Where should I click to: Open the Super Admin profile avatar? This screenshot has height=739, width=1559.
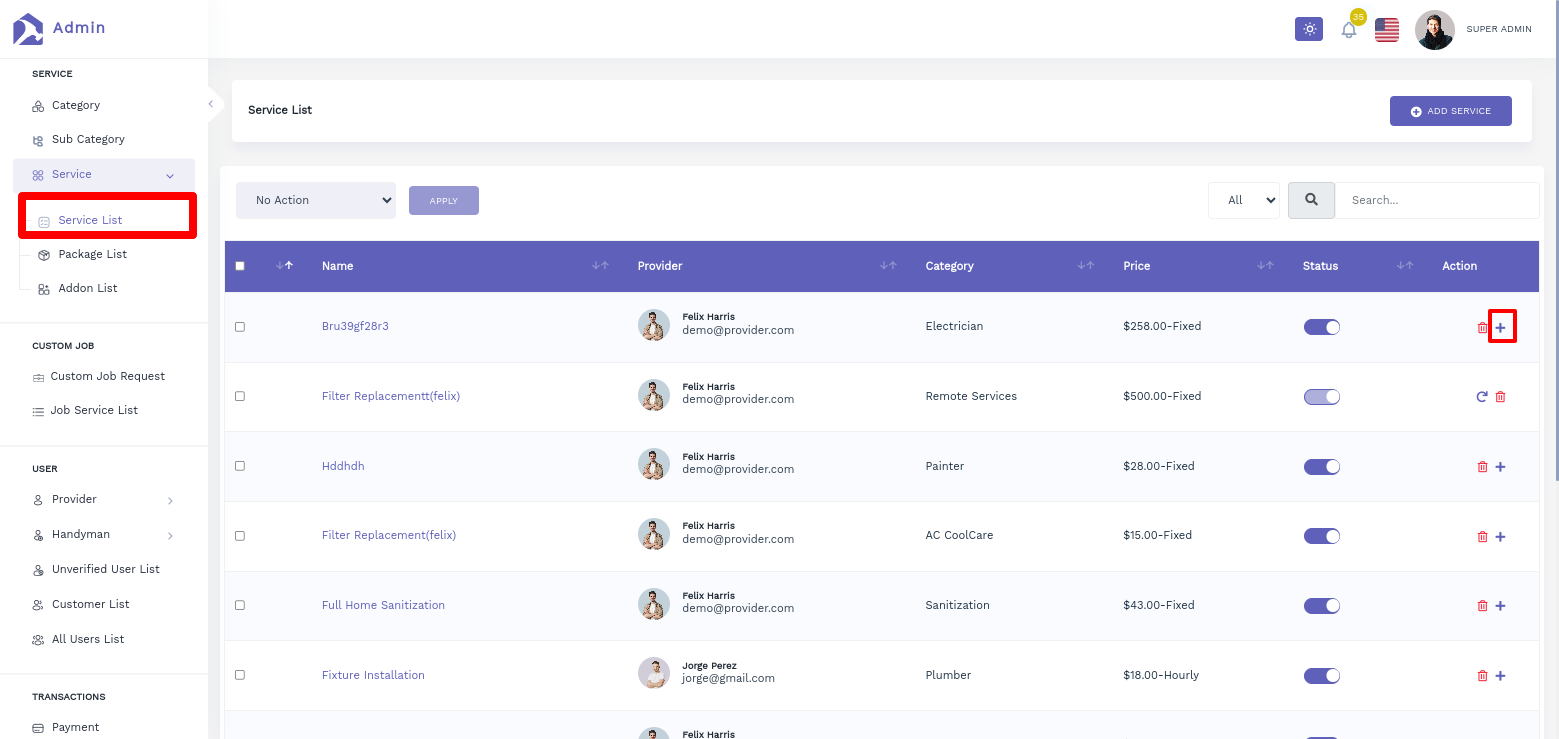pyautogui.click(x=1435, y=30)
